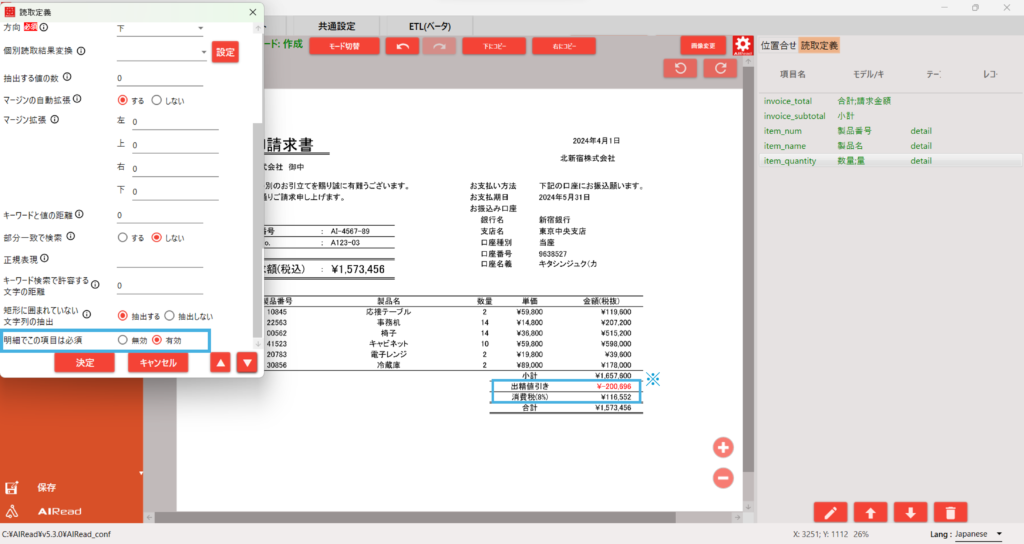Screen dimensions: 1024x544
Task: Click the zoom out minus button
Action: tap(723, 478)
